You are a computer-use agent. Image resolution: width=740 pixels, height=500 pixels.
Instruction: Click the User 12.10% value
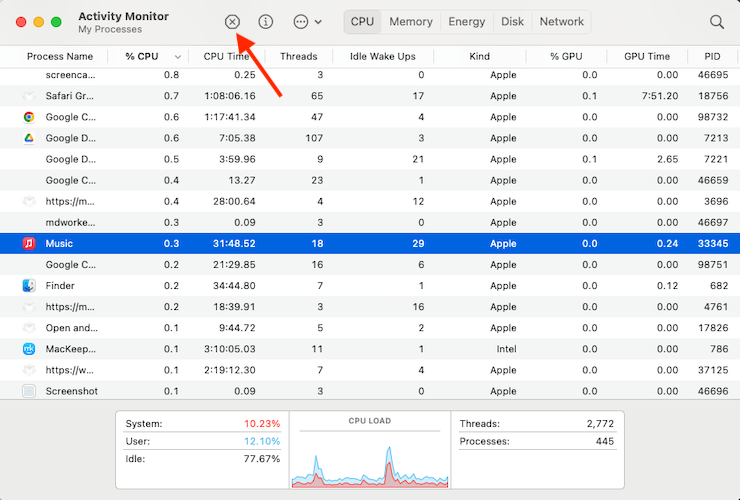[x=262, y=441]
